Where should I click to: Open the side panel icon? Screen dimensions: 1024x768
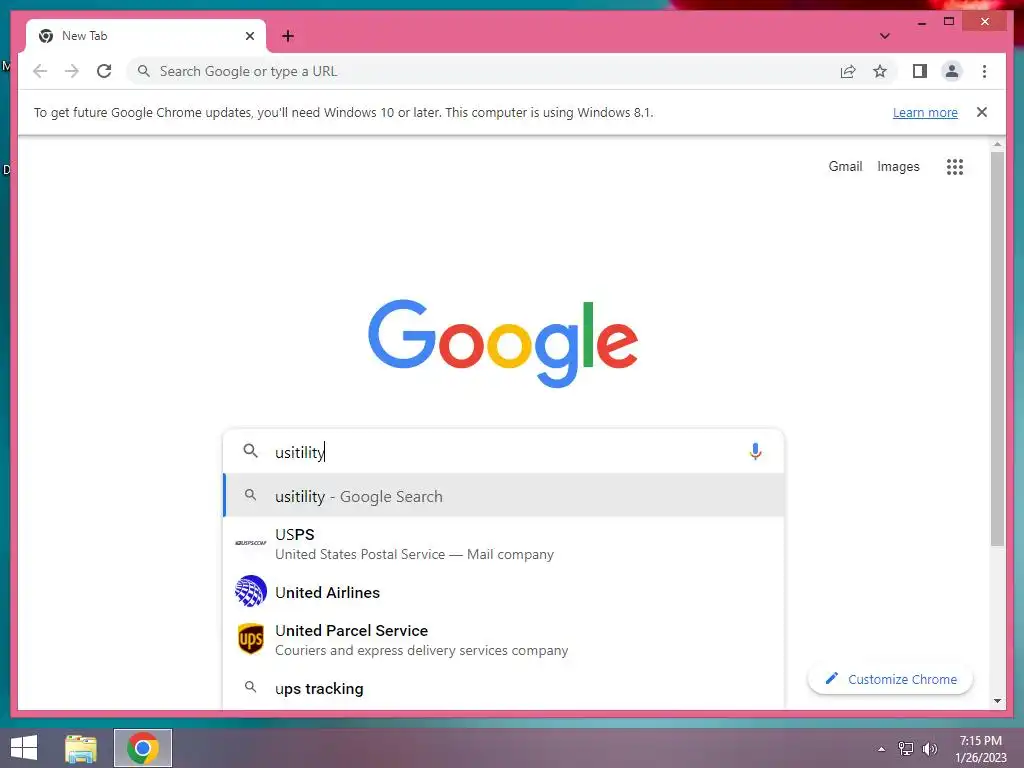[x=920, y=71]
